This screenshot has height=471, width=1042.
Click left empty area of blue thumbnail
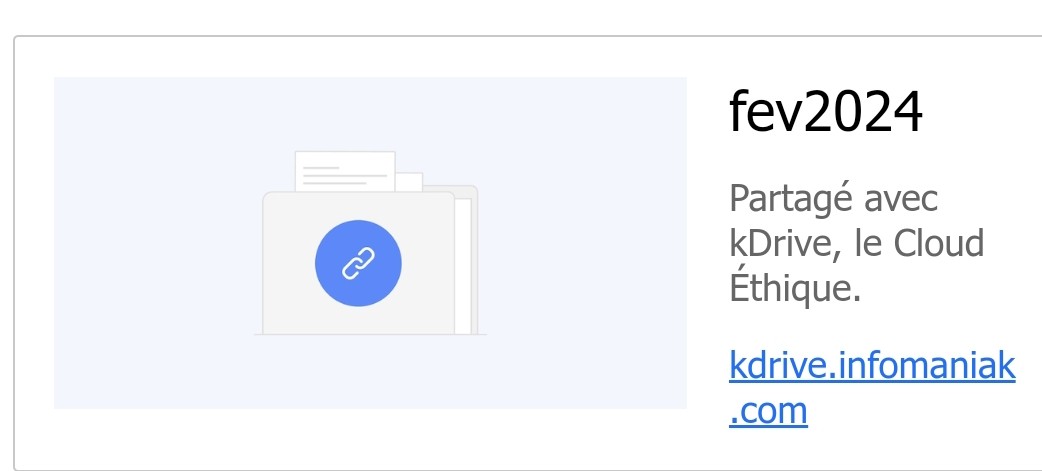pyautogui.click(x=153, y=243)
